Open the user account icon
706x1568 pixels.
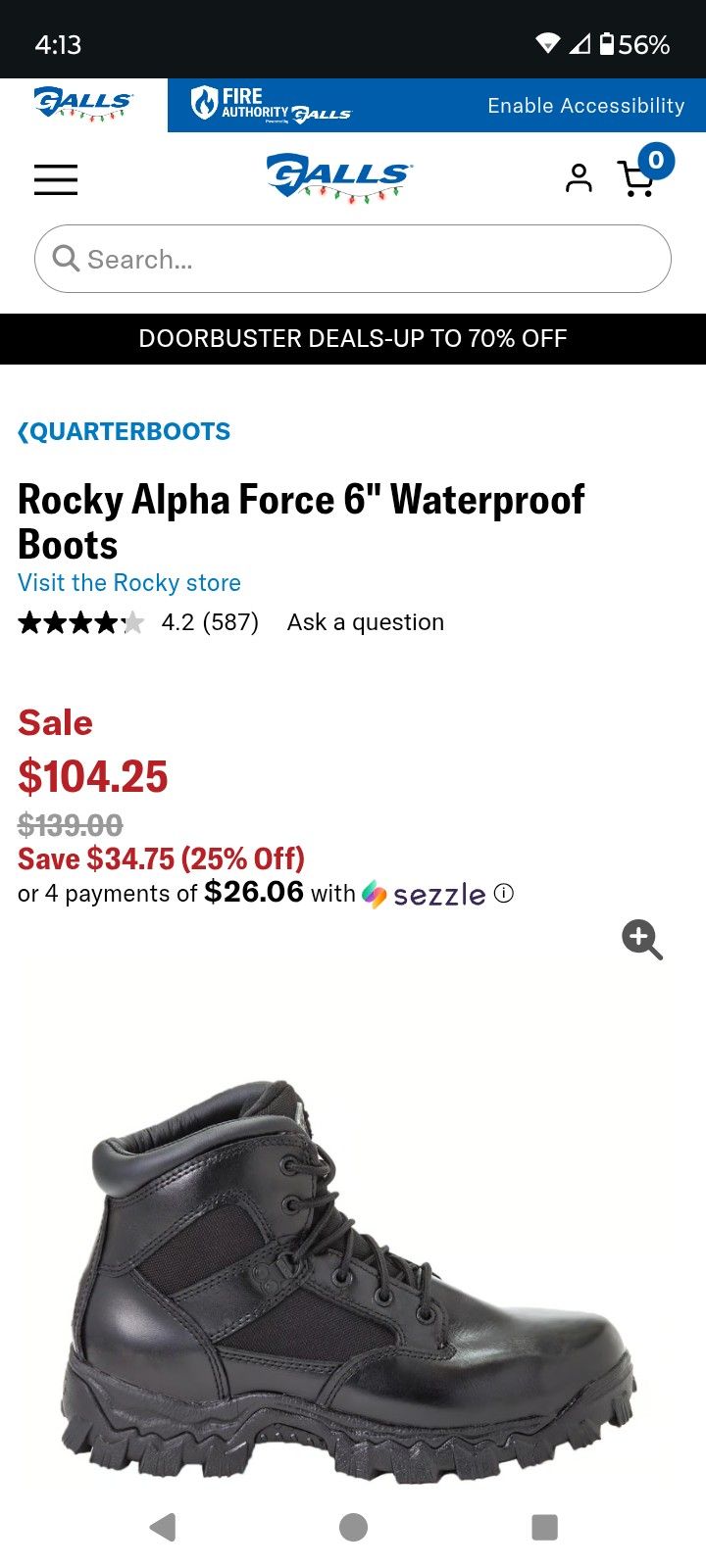580,178
